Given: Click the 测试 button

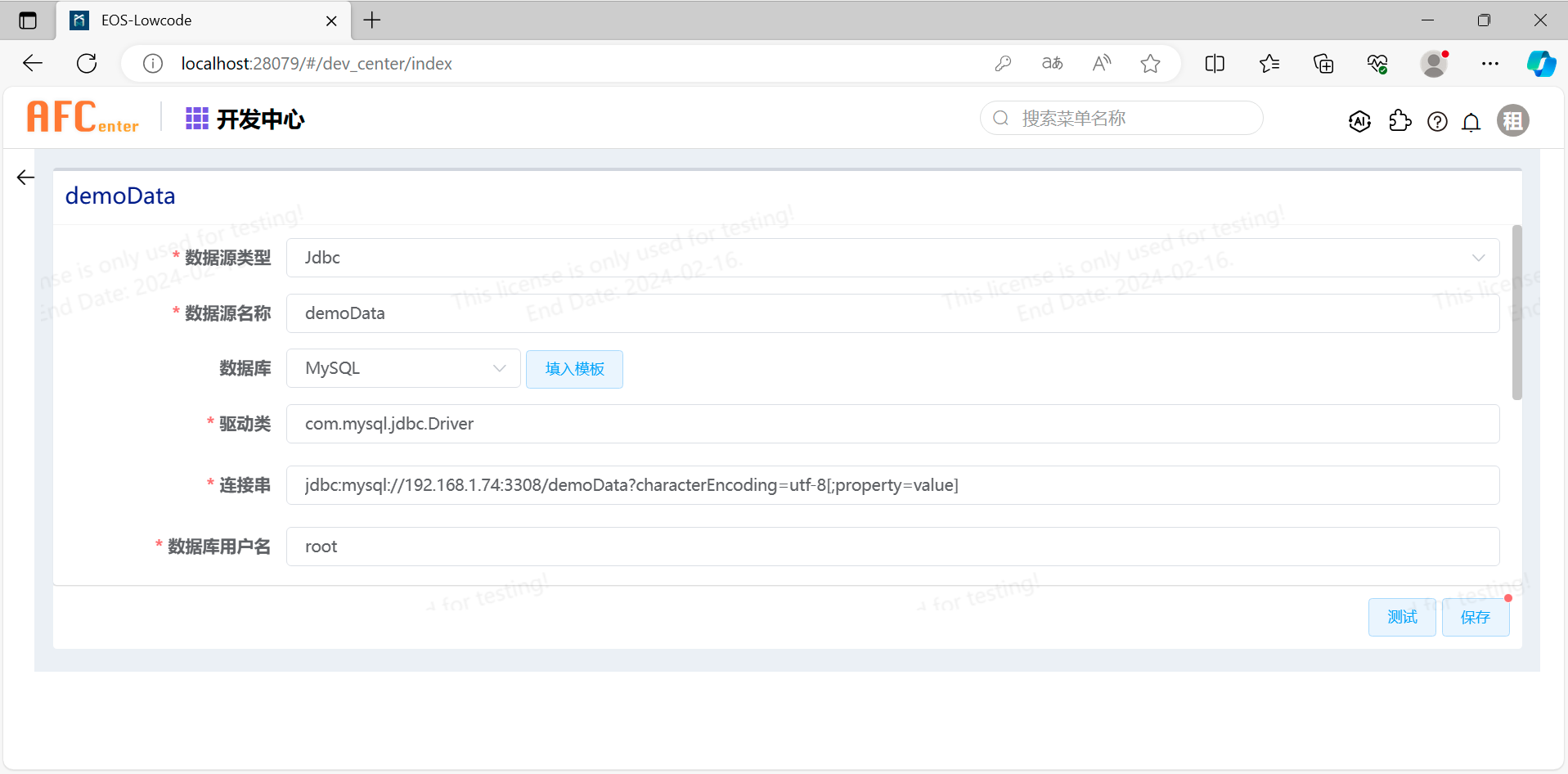Looking at the screenshot, I should click(x=1402, y=617).
